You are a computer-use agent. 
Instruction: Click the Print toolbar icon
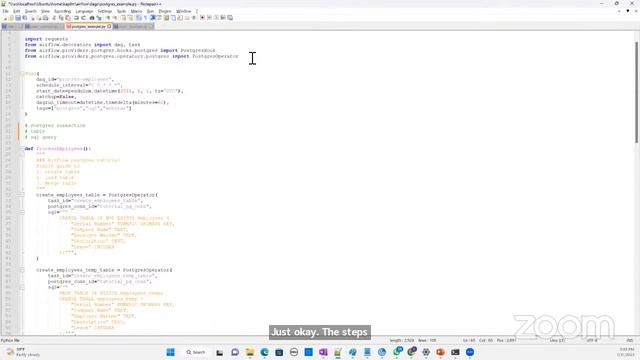tap(46, 18)
